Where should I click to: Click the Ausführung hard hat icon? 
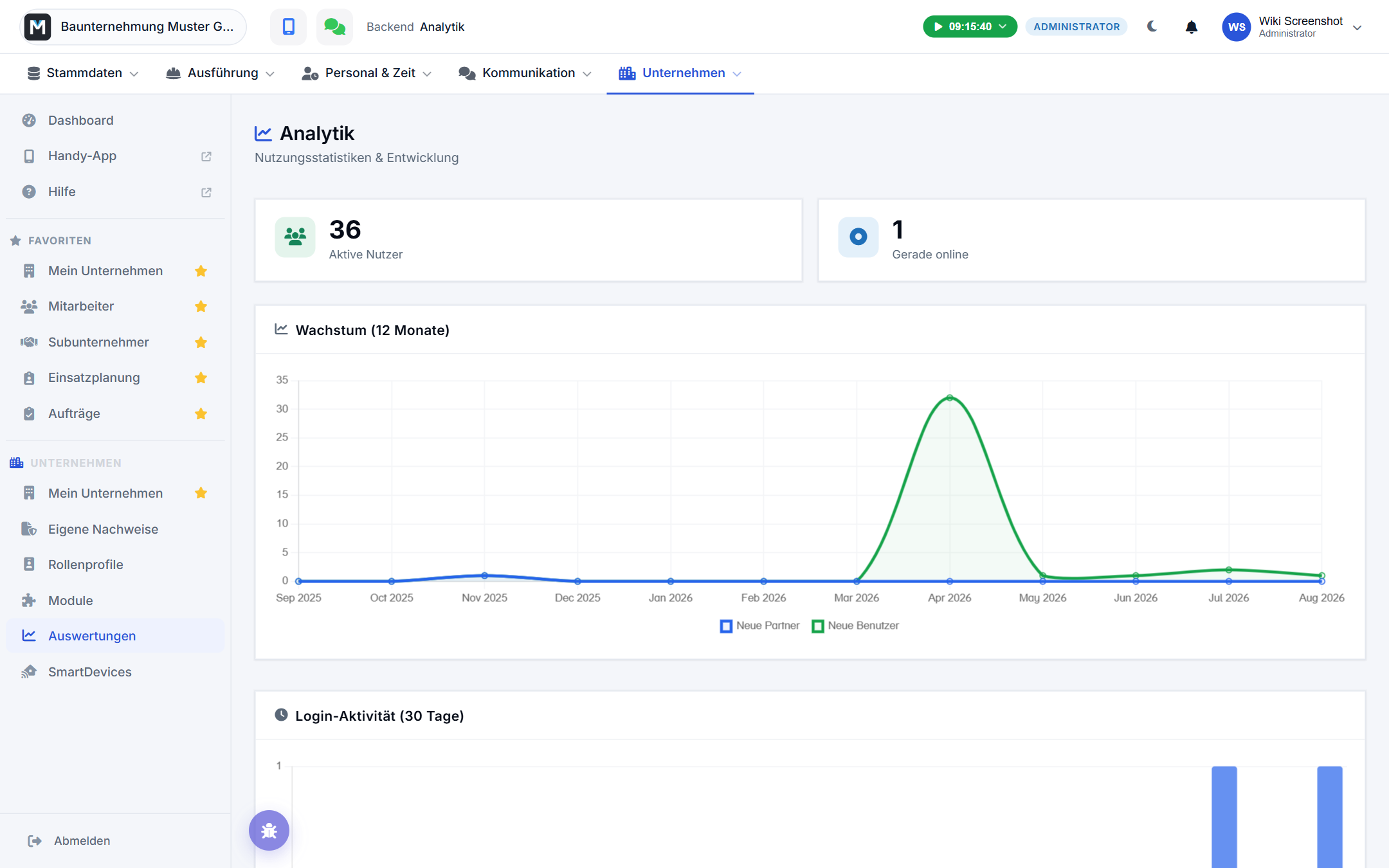(x=173, y=73)
